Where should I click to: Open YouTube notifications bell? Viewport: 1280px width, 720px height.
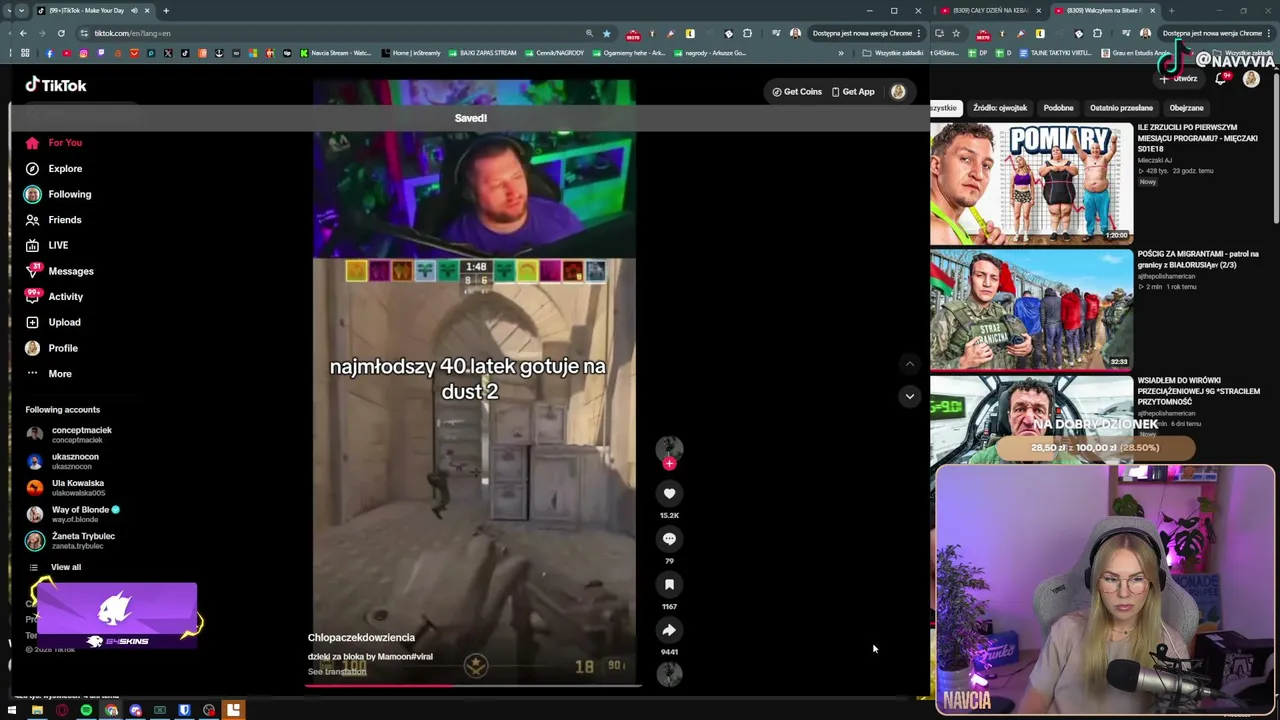click(1221, 78)
